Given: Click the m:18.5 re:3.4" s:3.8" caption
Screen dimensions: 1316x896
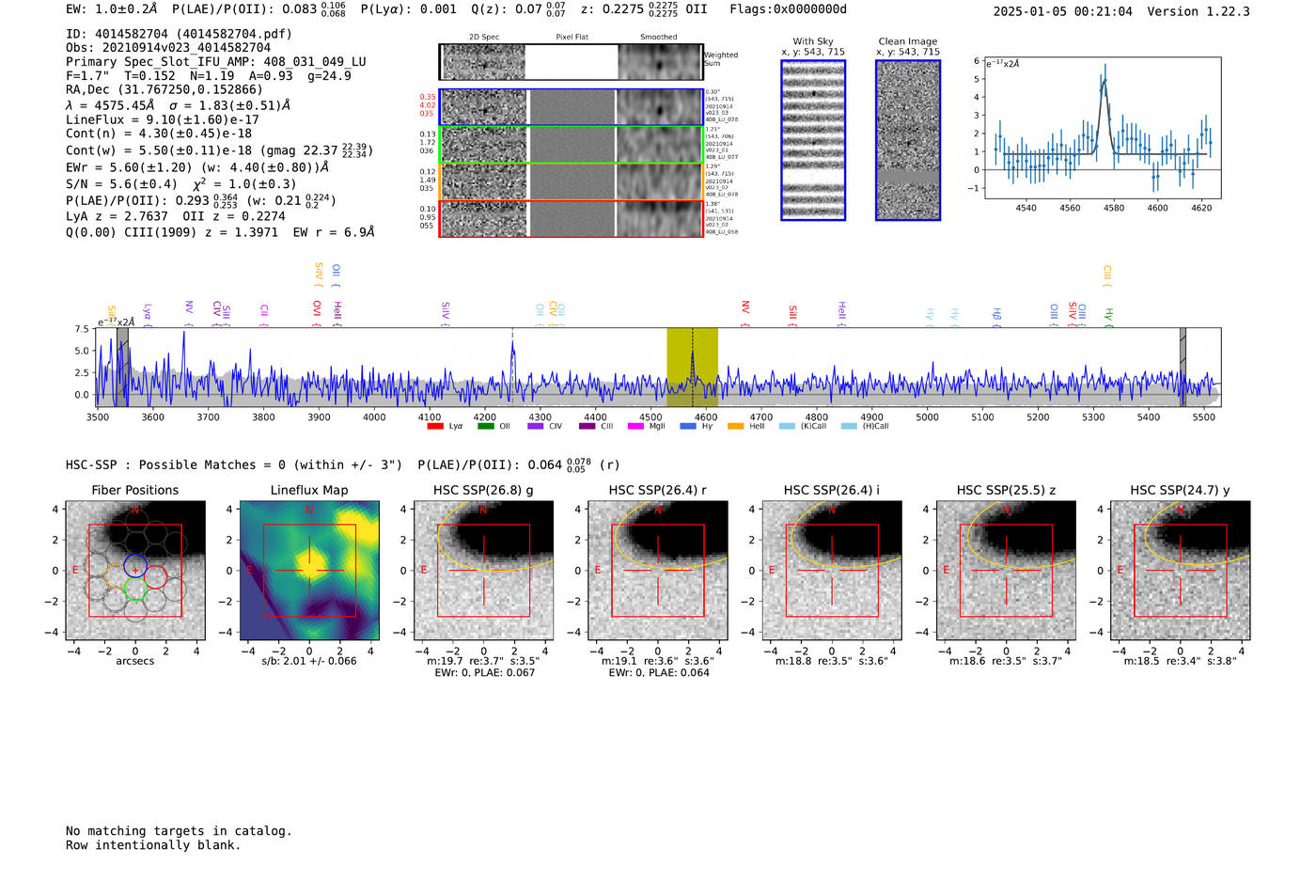Looking at the screenshot, I should pyautogui.click(x=1181, y=661).
